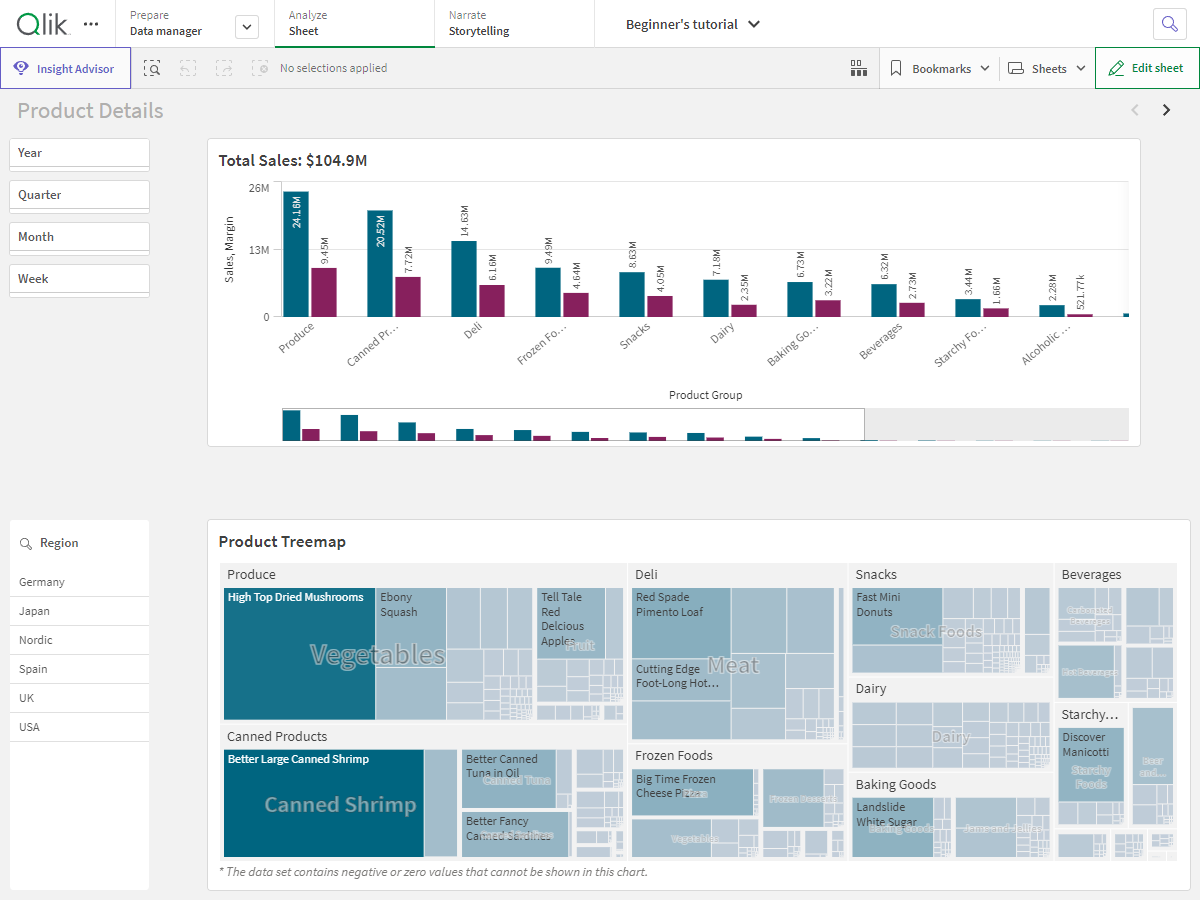Step forward in selections
Screen dimensions: 1200x900
(x=224, y=68)
